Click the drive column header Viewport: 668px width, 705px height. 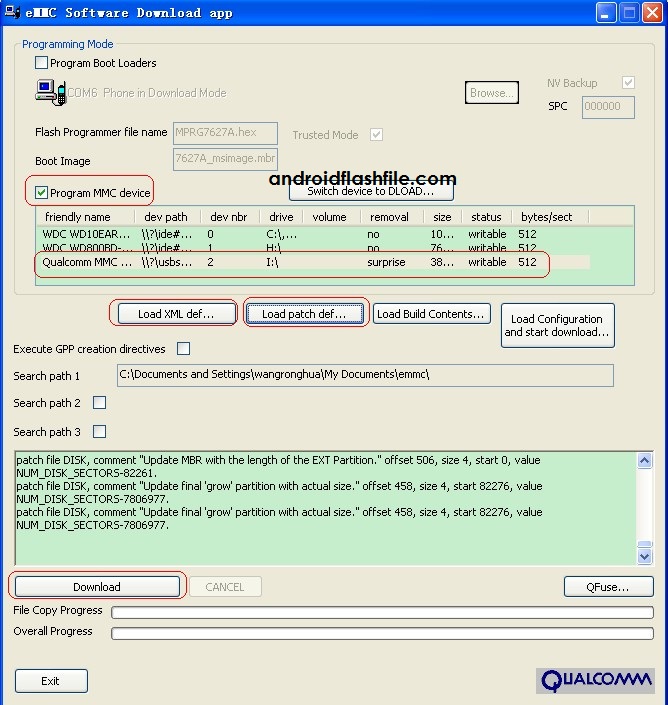[281, 217]
